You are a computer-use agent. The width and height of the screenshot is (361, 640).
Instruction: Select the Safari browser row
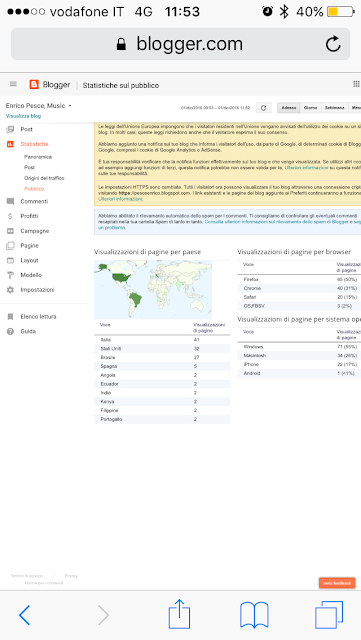point(299,297)
